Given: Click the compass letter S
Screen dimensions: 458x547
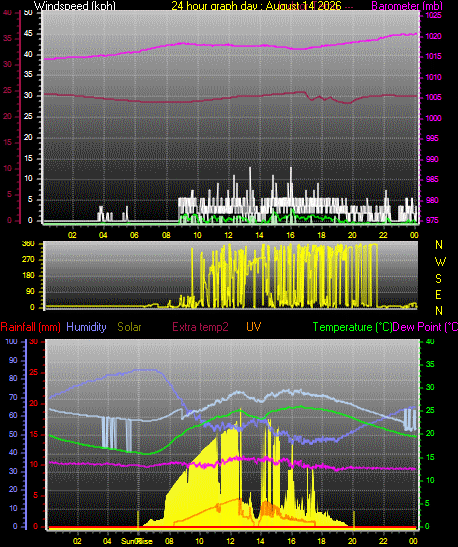Looking at the screenshot, I should point(439,278).
